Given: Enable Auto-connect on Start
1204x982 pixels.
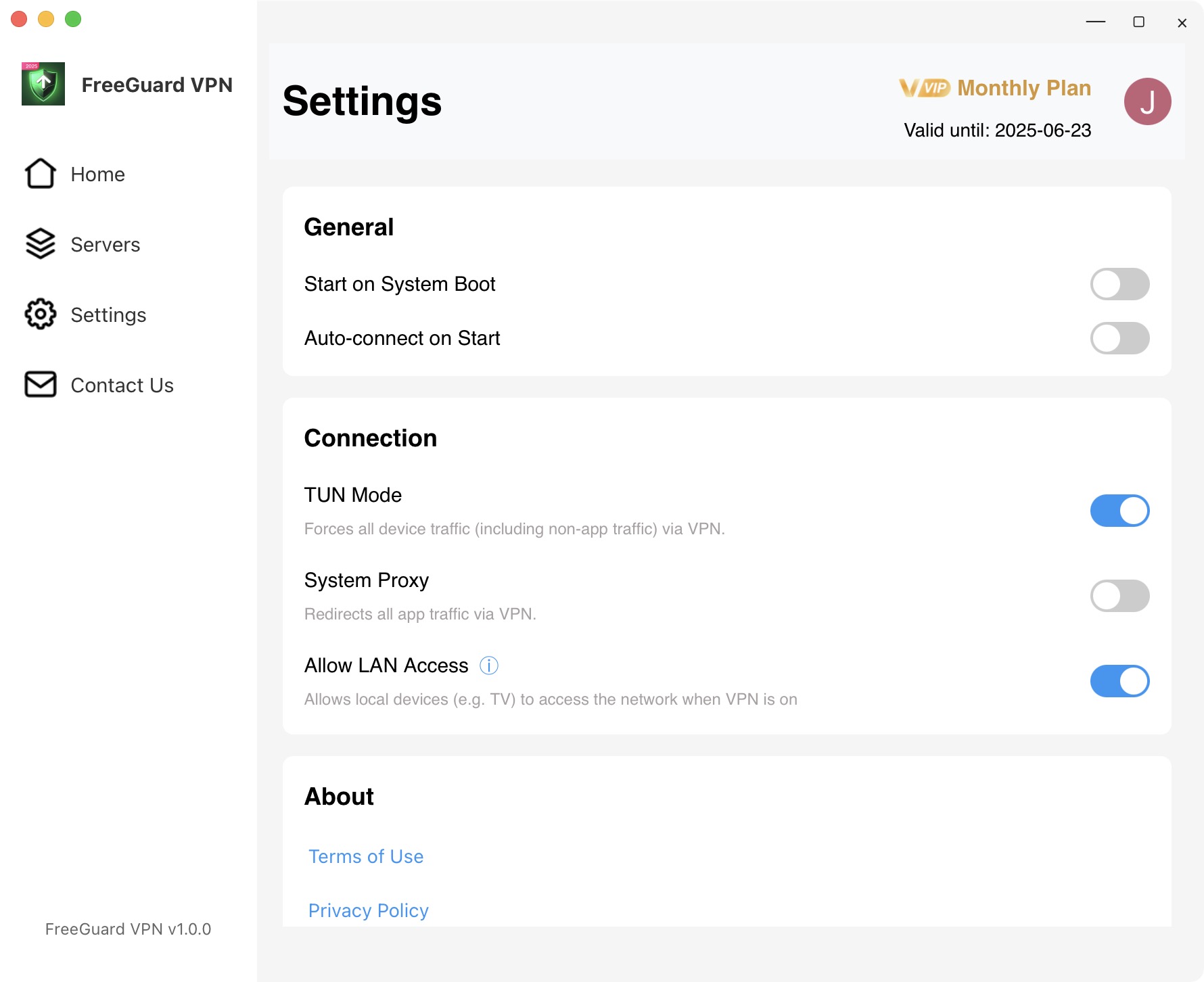Looking at the screenshot, I should click(1120, 338).
